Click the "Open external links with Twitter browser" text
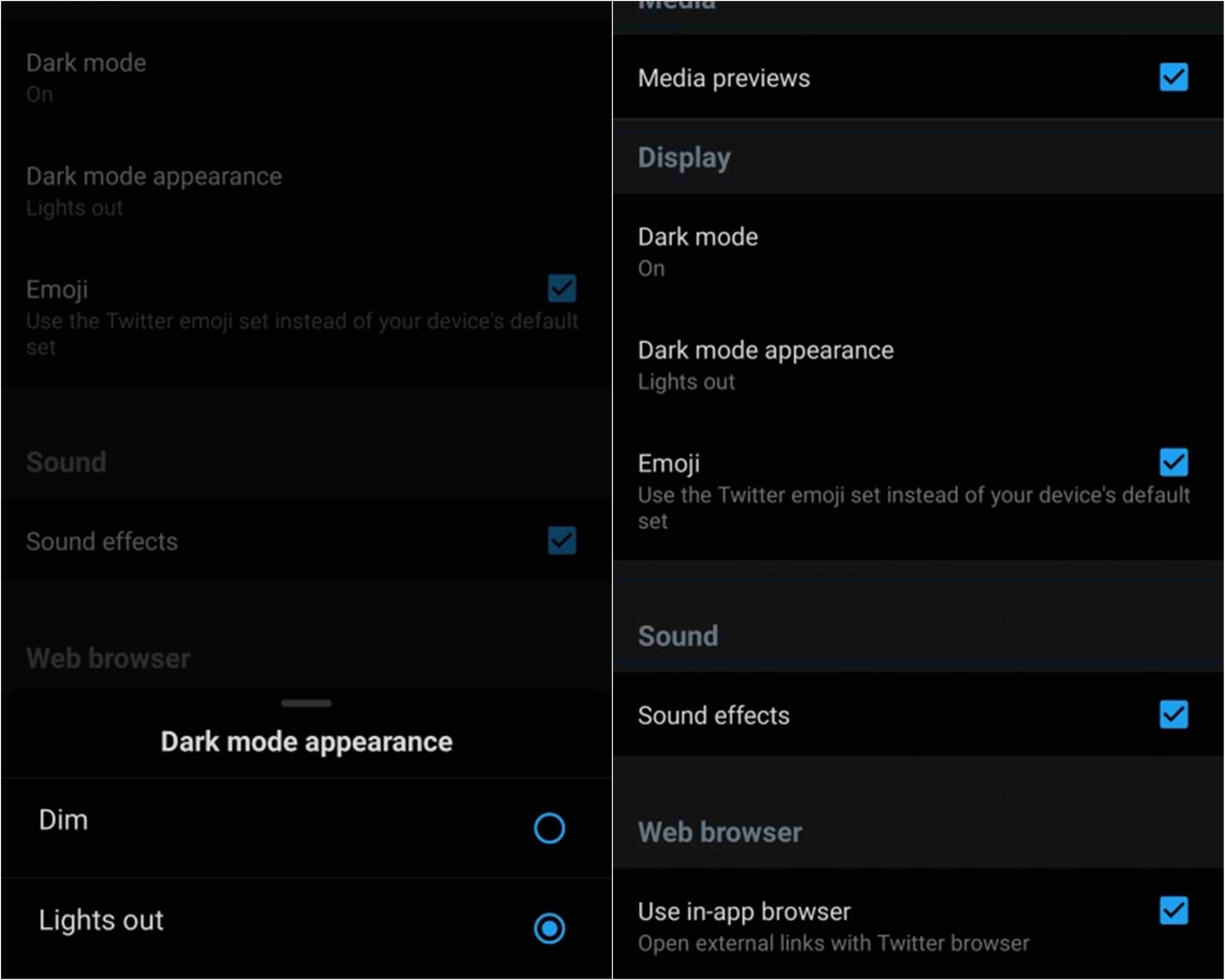This screenshot has height=980, width=1225. pyautogui.click(x=834, y=944)
